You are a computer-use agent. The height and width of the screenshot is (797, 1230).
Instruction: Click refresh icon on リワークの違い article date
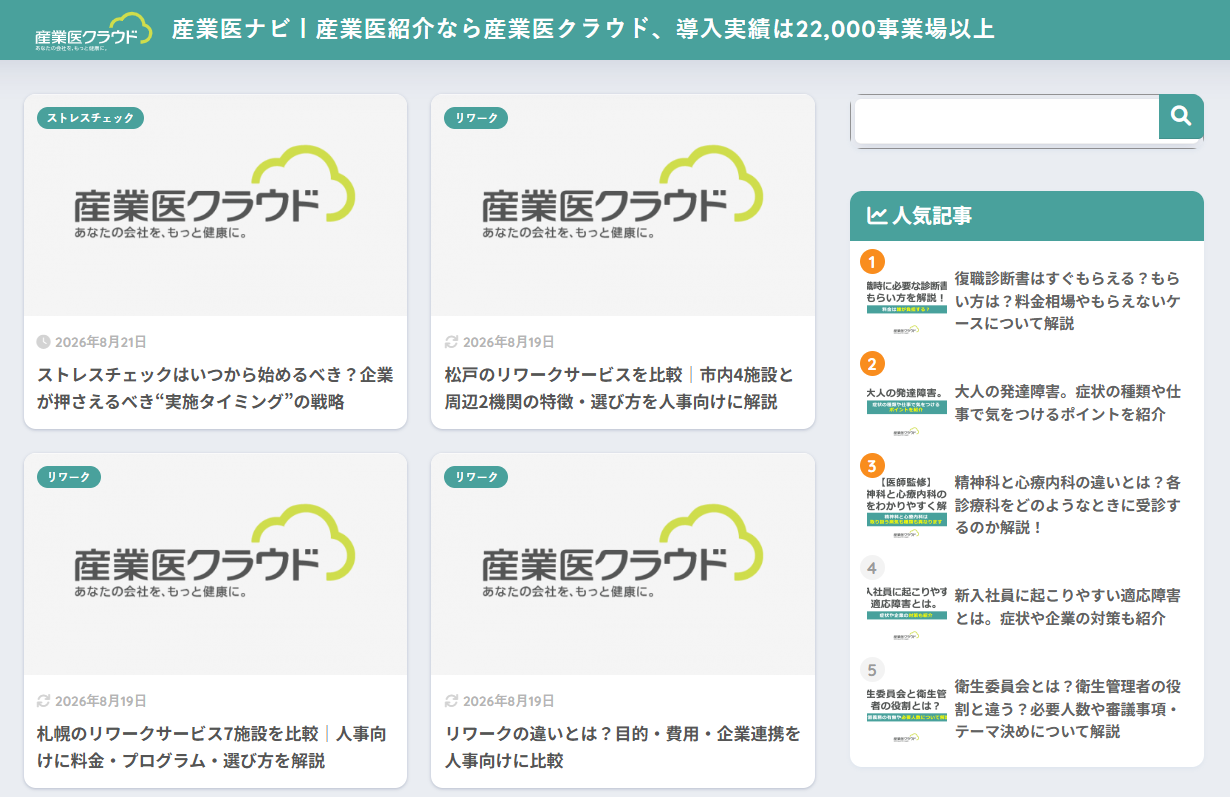(451, 701)
